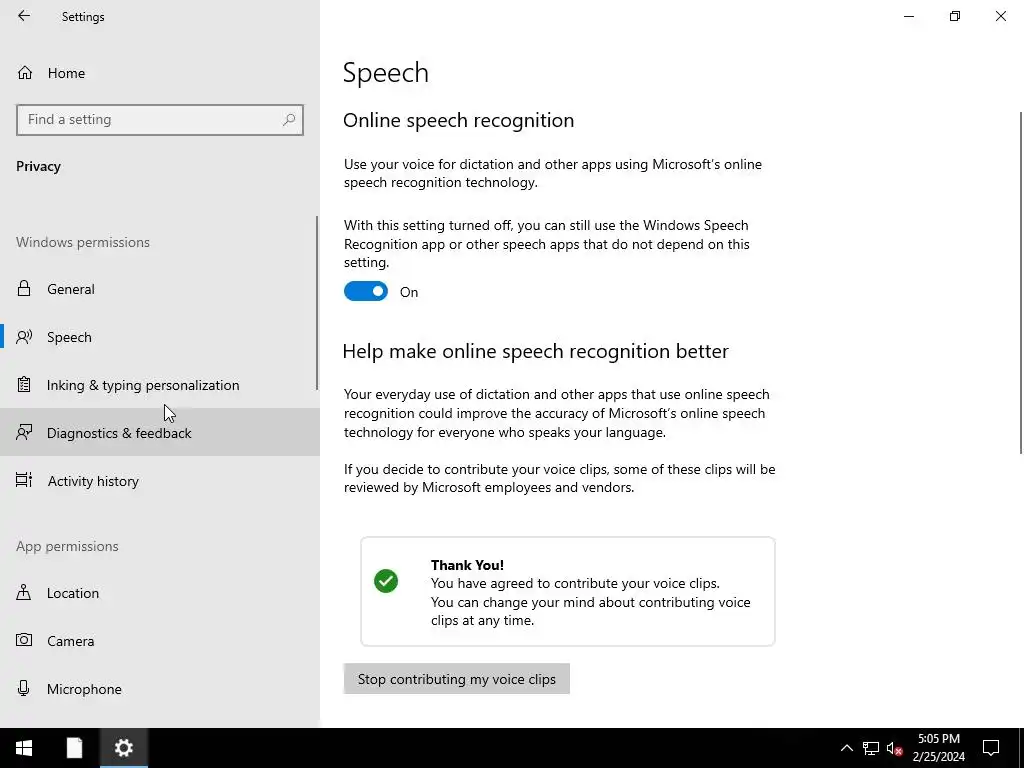Click the Microphone icon in sidebar
The image size is (1024, 768).
(24, 688)
